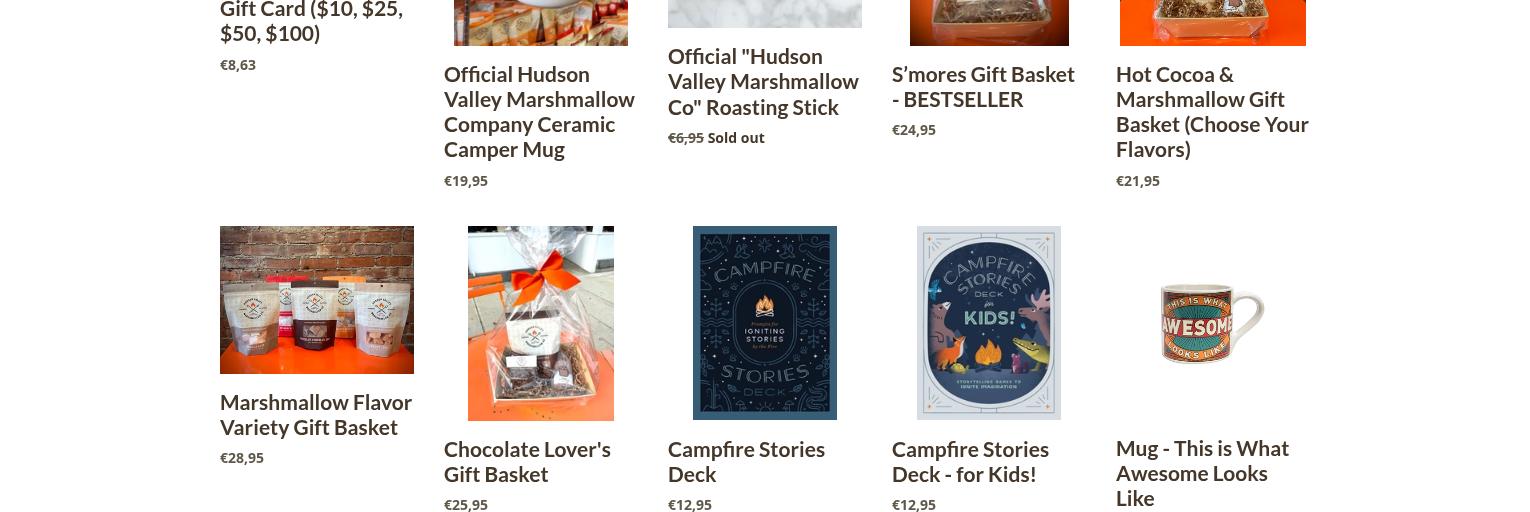Image resolution: width=1530 pixels, height=512 pixels.
Task: Open the Campfire Stories Deck for Kids image
Action: pyautogui.click(x=989, y=323)
